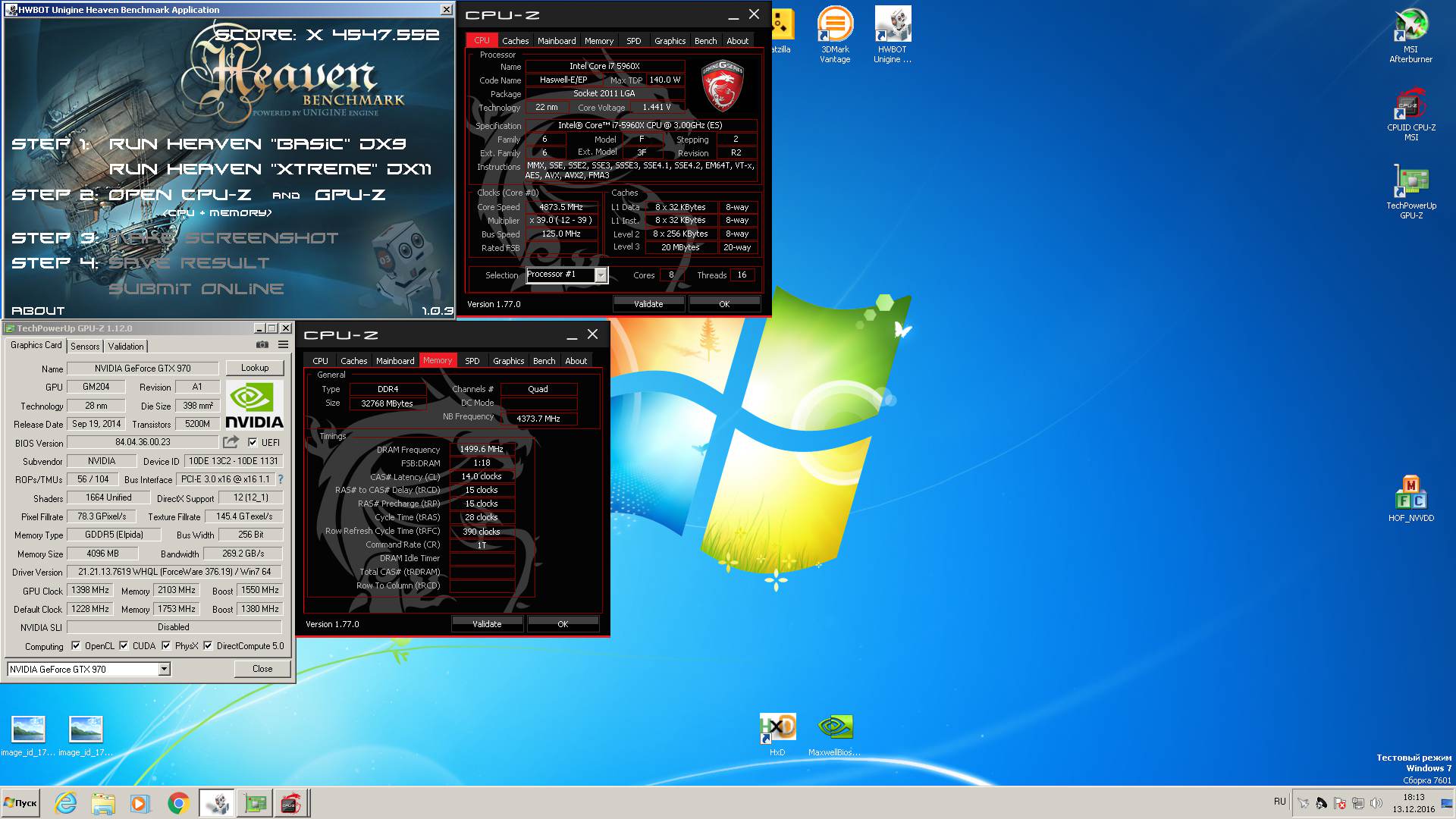Open the GPU-Z hamburger menu icon
This screenshot has width=1456, height=819.
pyautogui.click(x=283, y=345)
